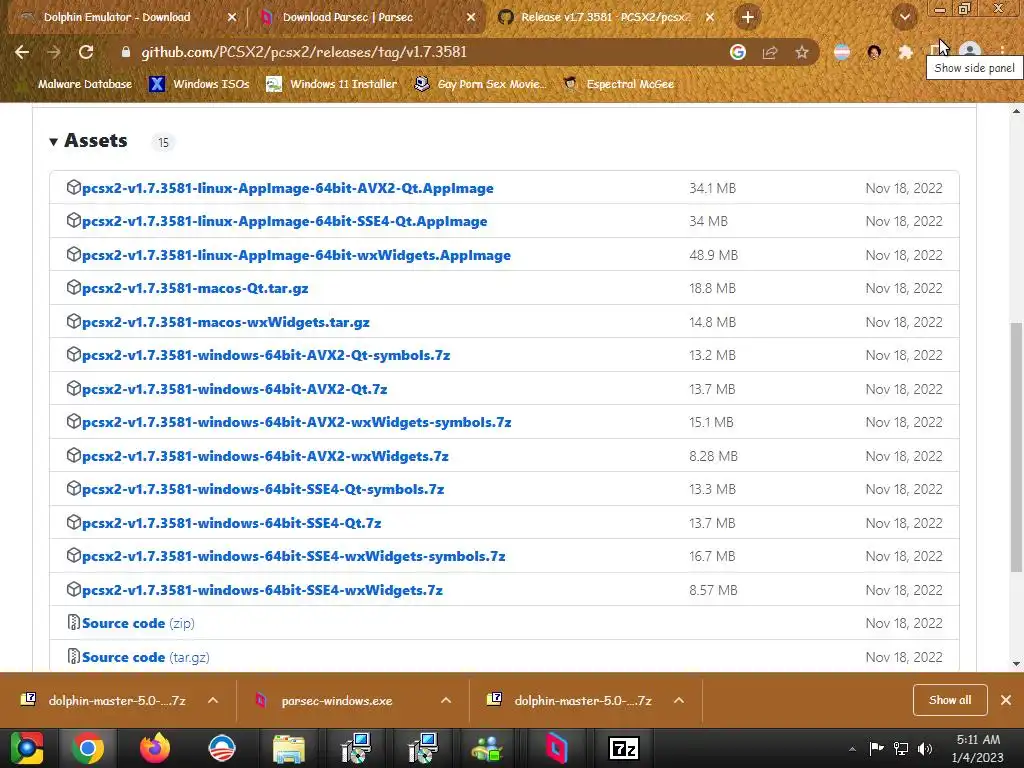Viewport: 1024px width, 768px height.
Task: Download windows AVX2 wxWidgets-symbols.7z
Action: point(296,423)
